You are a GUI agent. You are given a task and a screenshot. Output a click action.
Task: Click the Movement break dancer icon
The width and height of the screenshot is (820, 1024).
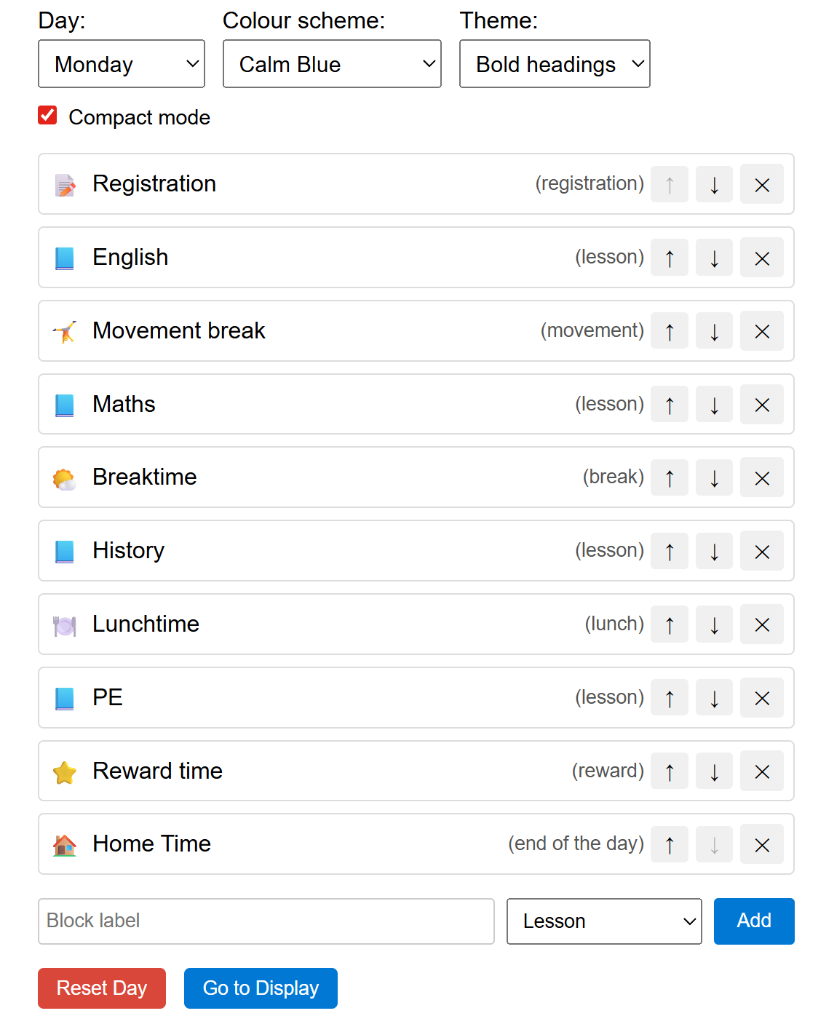[x=64, y=331]
